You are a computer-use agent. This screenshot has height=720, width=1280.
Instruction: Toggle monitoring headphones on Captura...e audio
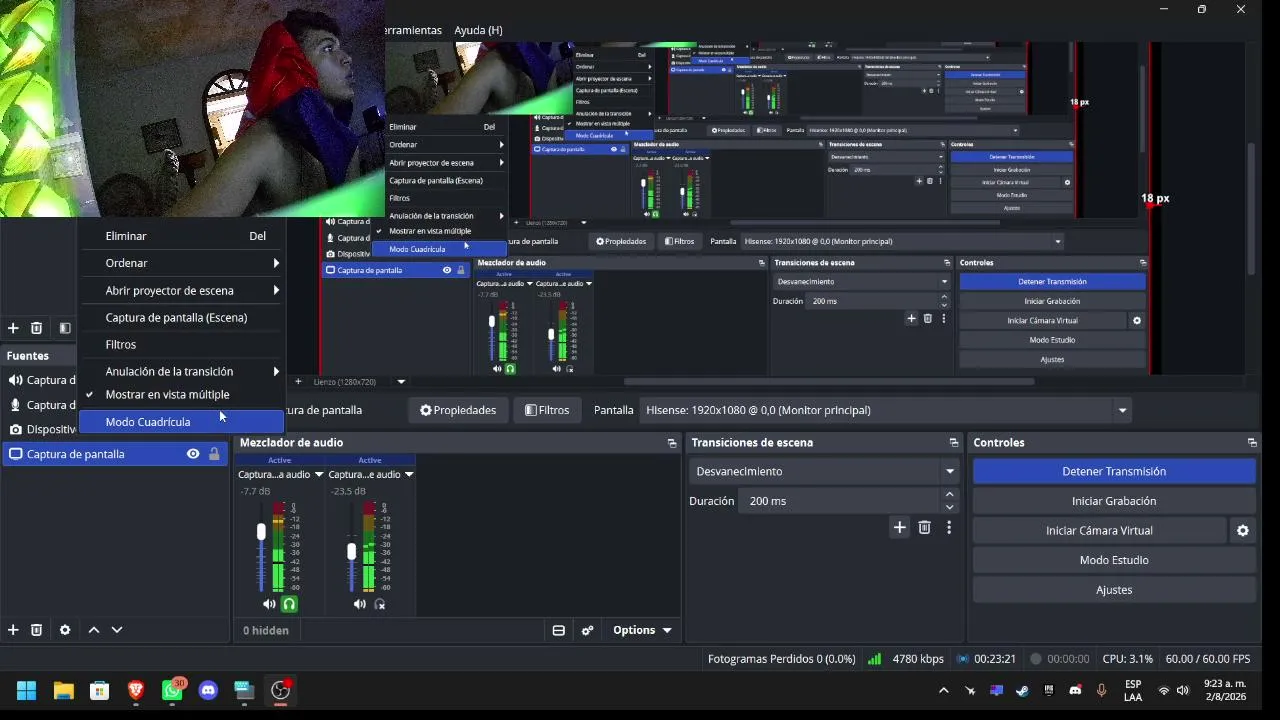point(379,604)
